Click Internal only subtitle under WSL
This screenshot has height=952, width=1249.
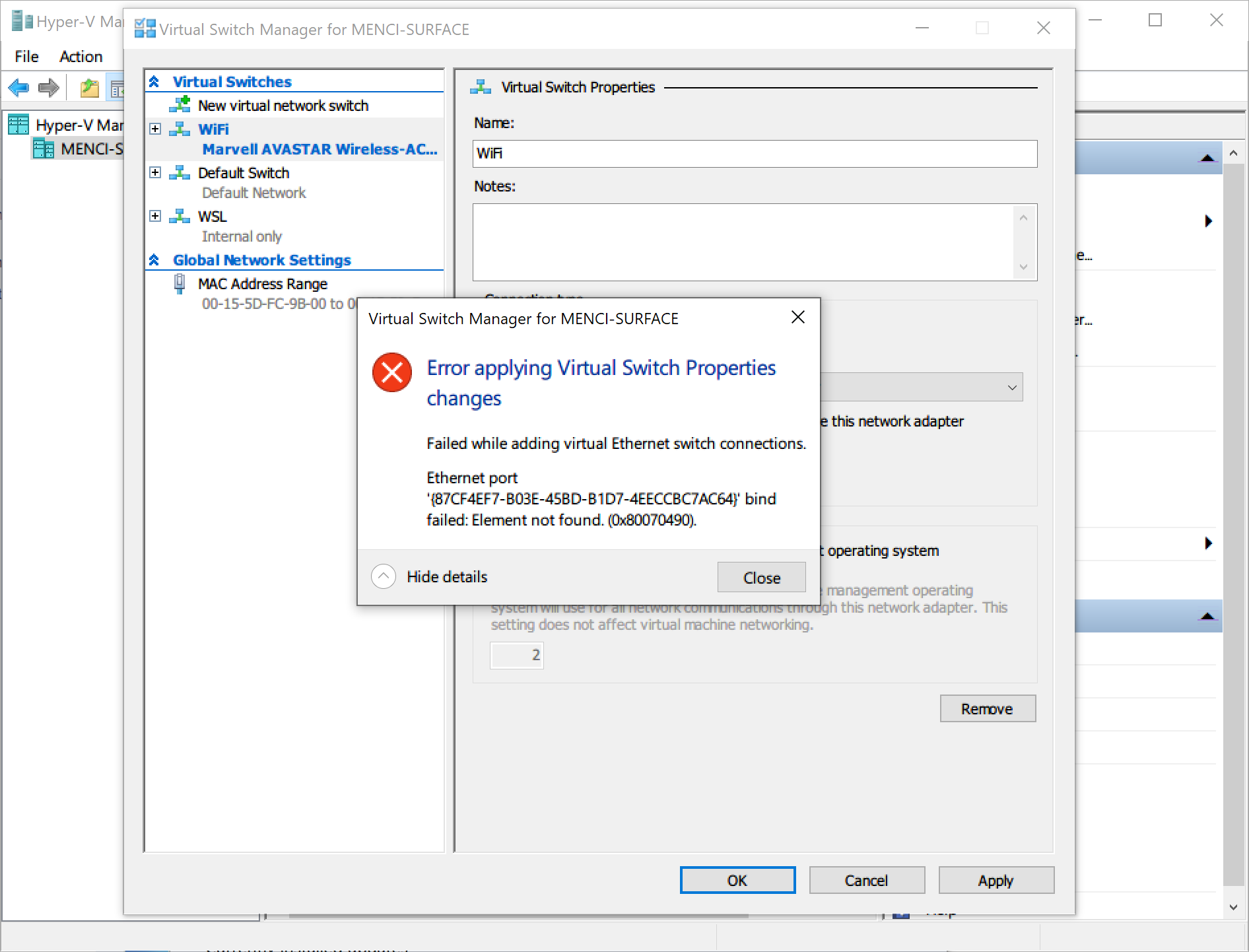pos(242,236)
